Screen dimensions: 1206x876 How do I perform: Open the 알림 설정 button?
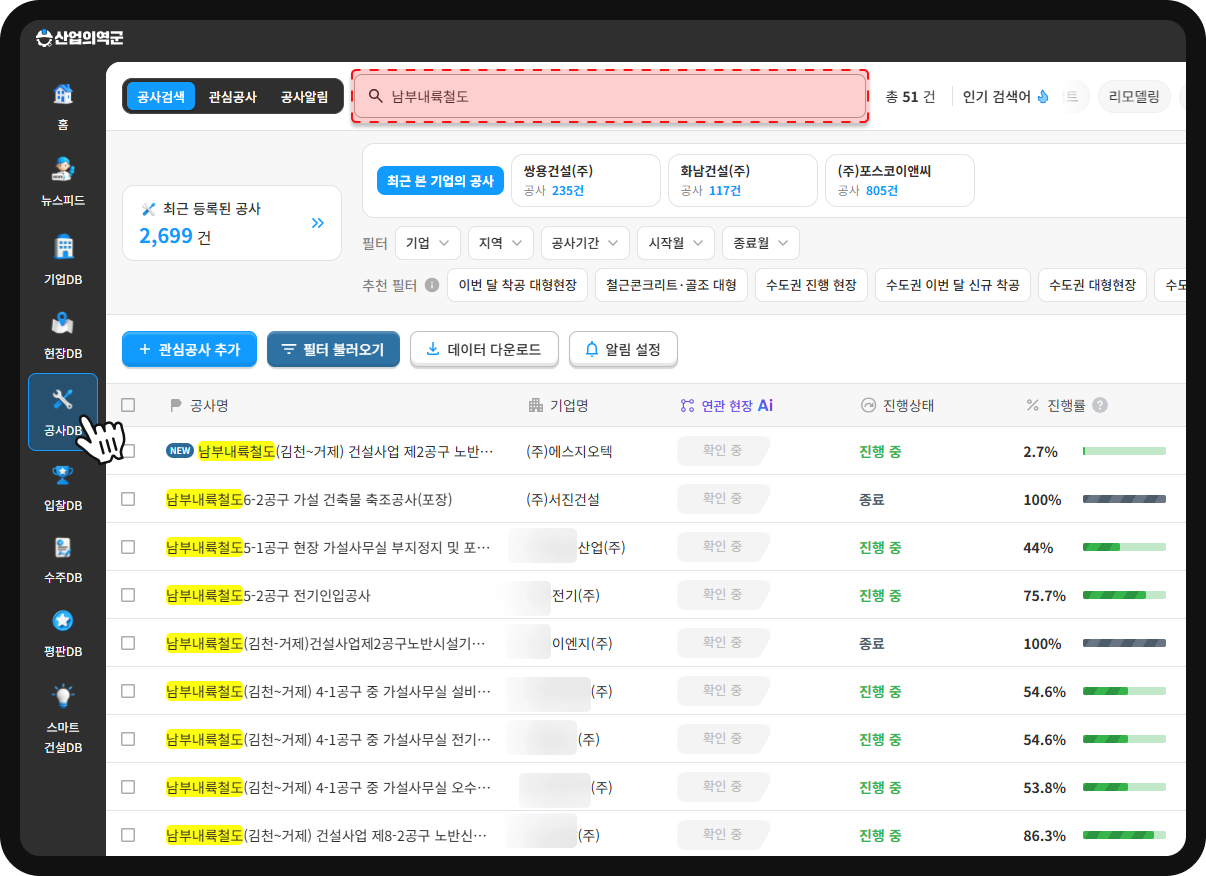pos(623,349)
